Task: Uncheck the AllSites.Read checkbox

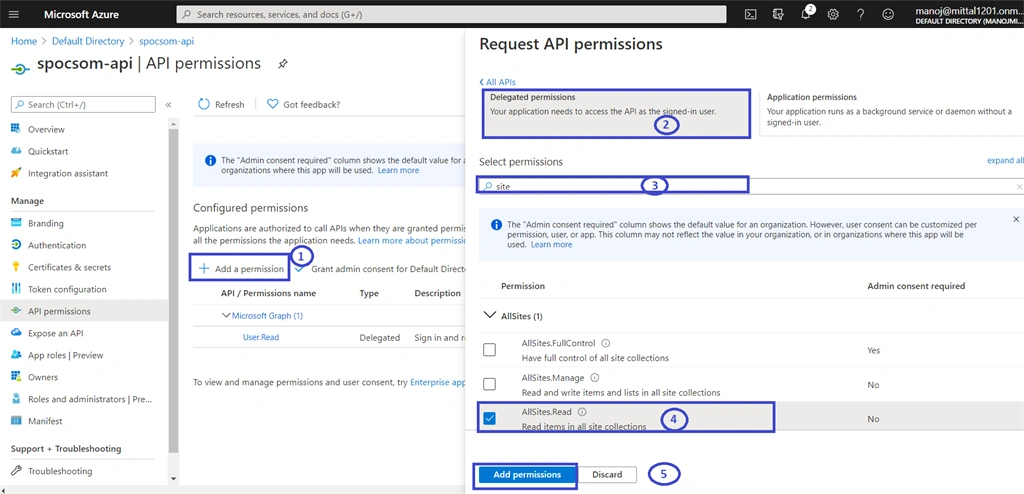Action: [489, 418]
